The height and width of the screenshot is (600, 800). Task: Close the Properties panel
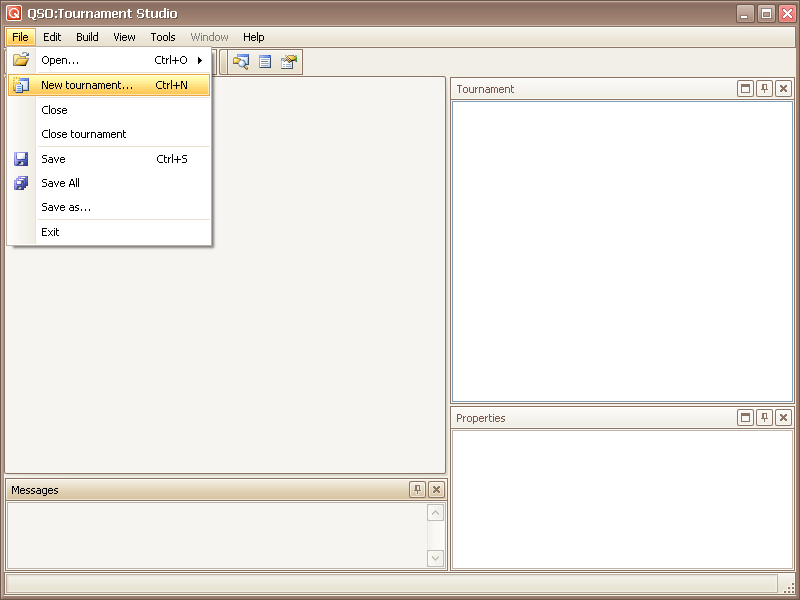[783, 418]
